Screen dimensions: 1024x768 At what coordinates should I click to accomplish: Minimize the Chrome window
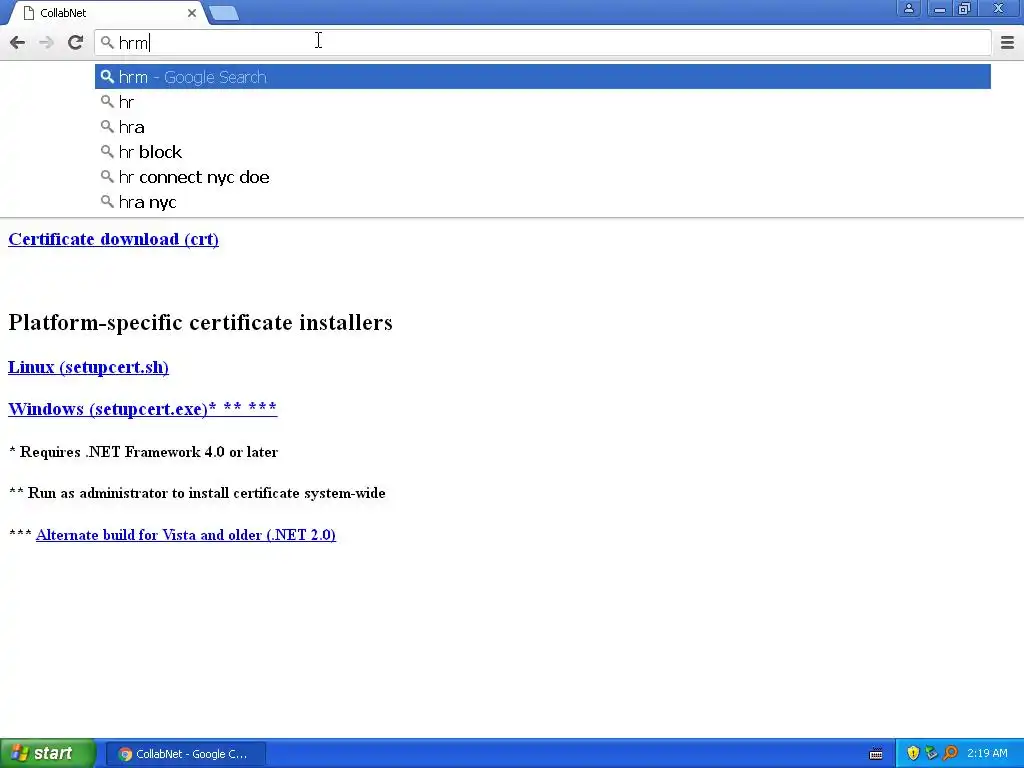pyautogui.click(x=939, y=8)
